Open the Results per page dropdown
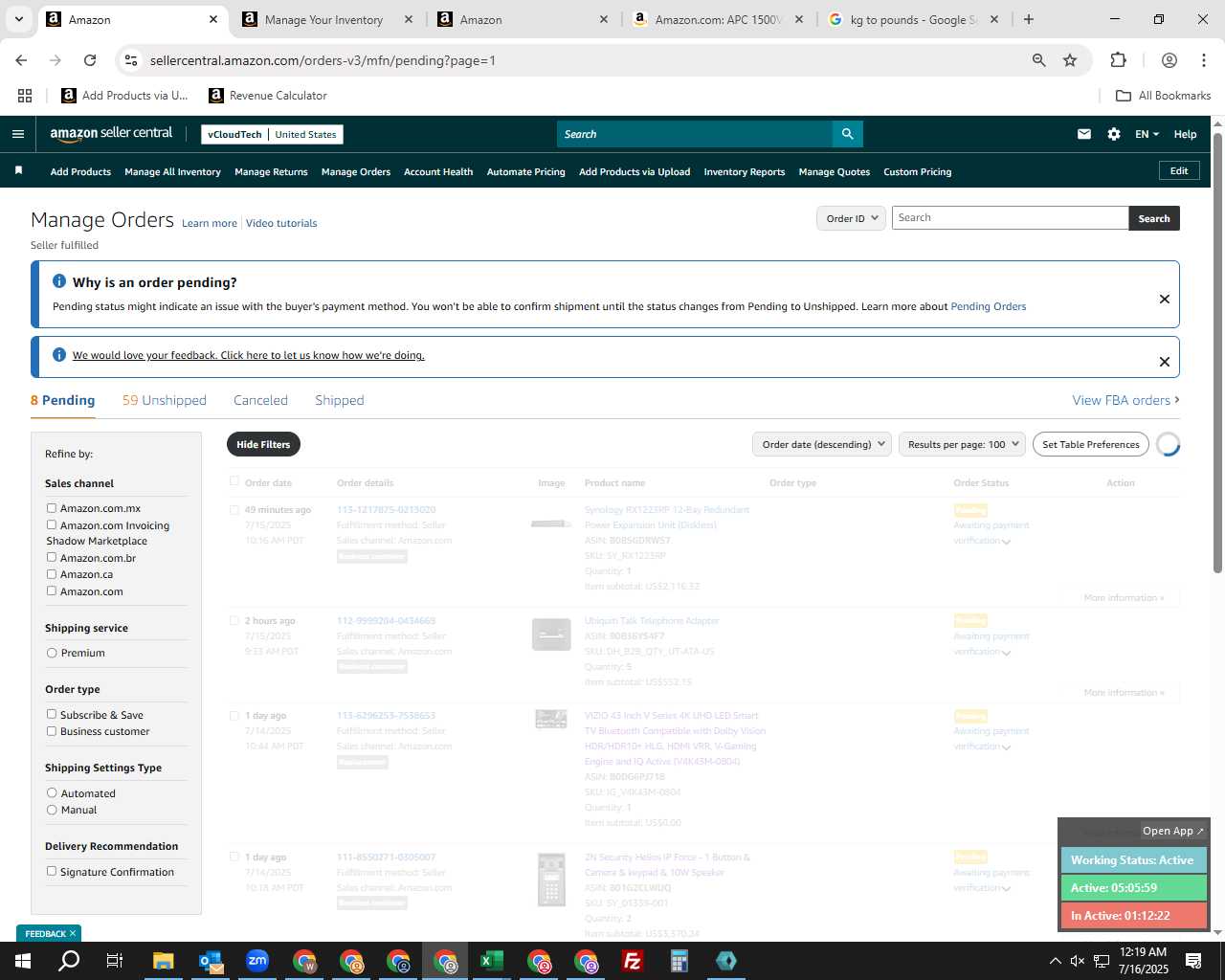The image size is (1225, 980). [x=962, y=444]
